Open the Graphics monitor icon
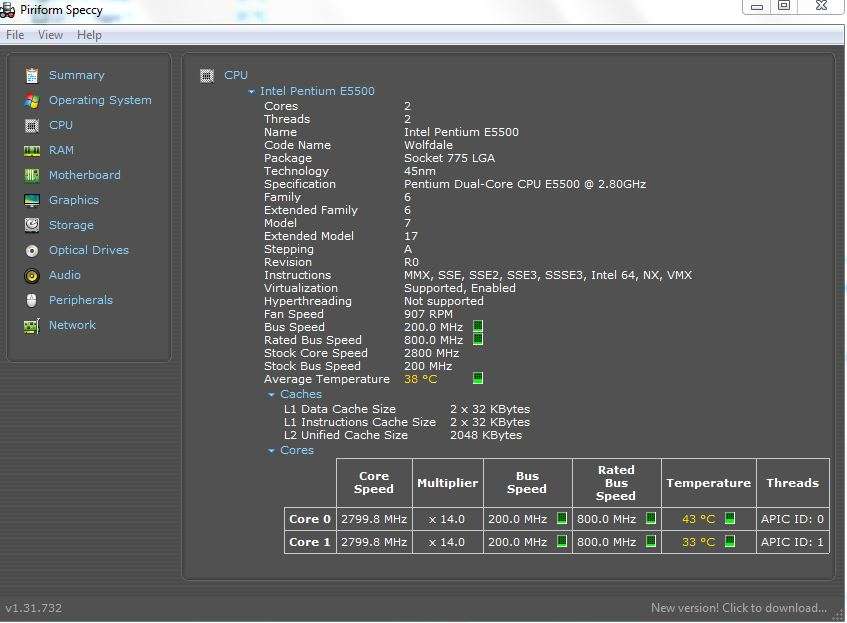 click(32, 200)
